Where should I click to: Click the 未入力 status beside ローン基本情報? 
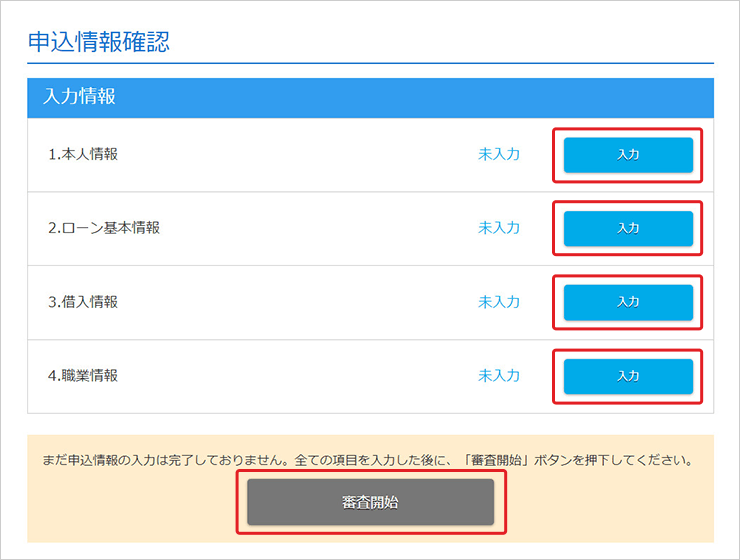click(499, 228)
